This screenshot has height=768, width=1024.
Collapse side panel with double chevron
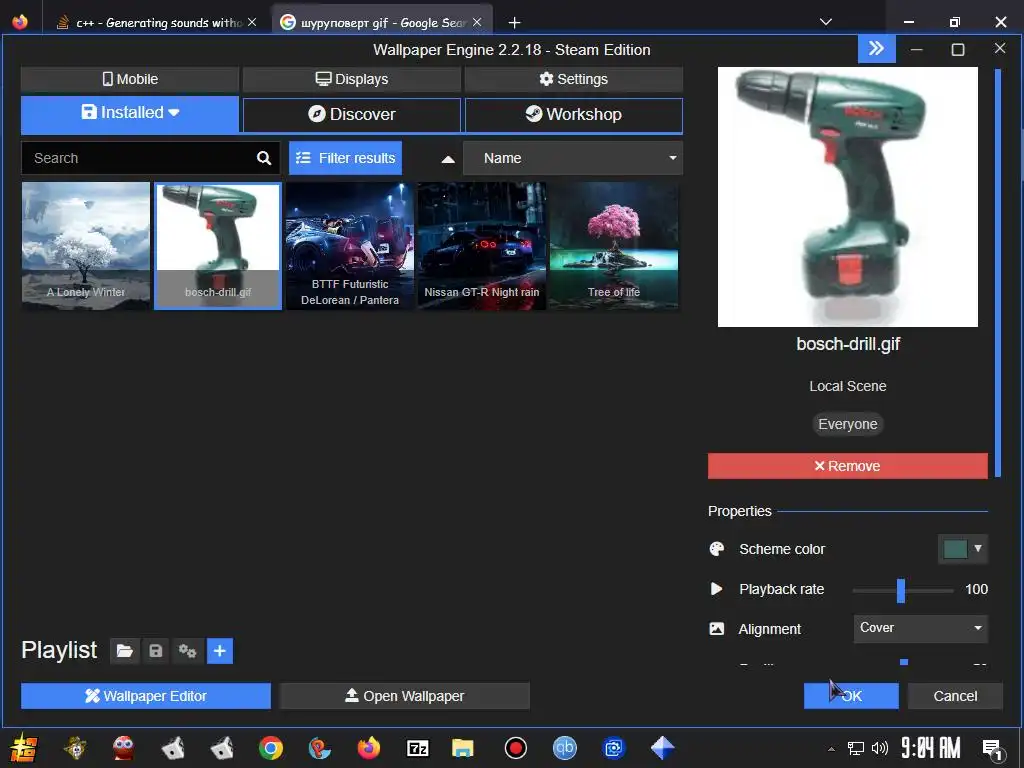(876, 49)
